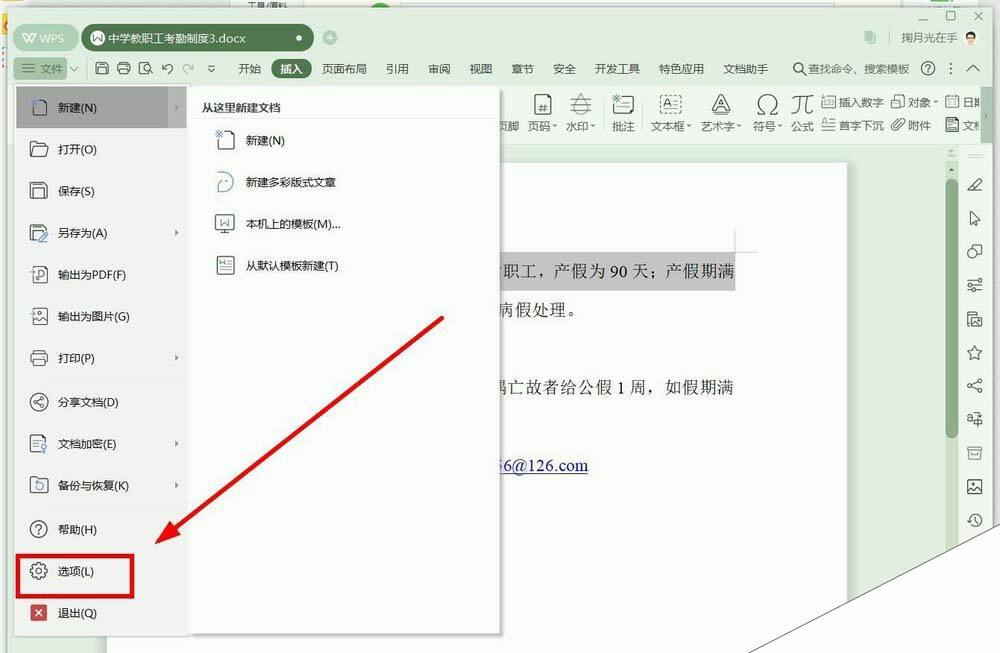The height and width of the screenshot is (653, 1000).
Task: Open print preview icon in quick toolbar
Action: (x=145, y=68)
